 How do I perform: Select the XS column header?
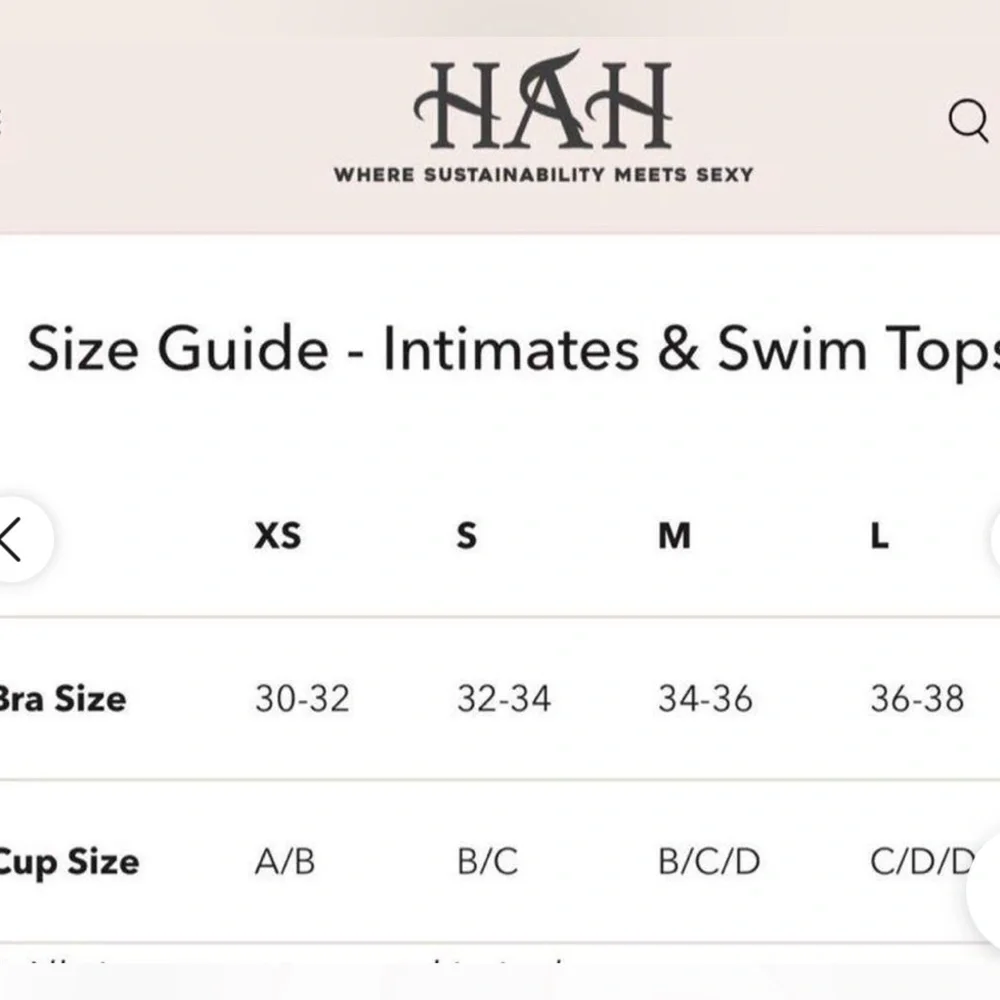pos(277,537)
